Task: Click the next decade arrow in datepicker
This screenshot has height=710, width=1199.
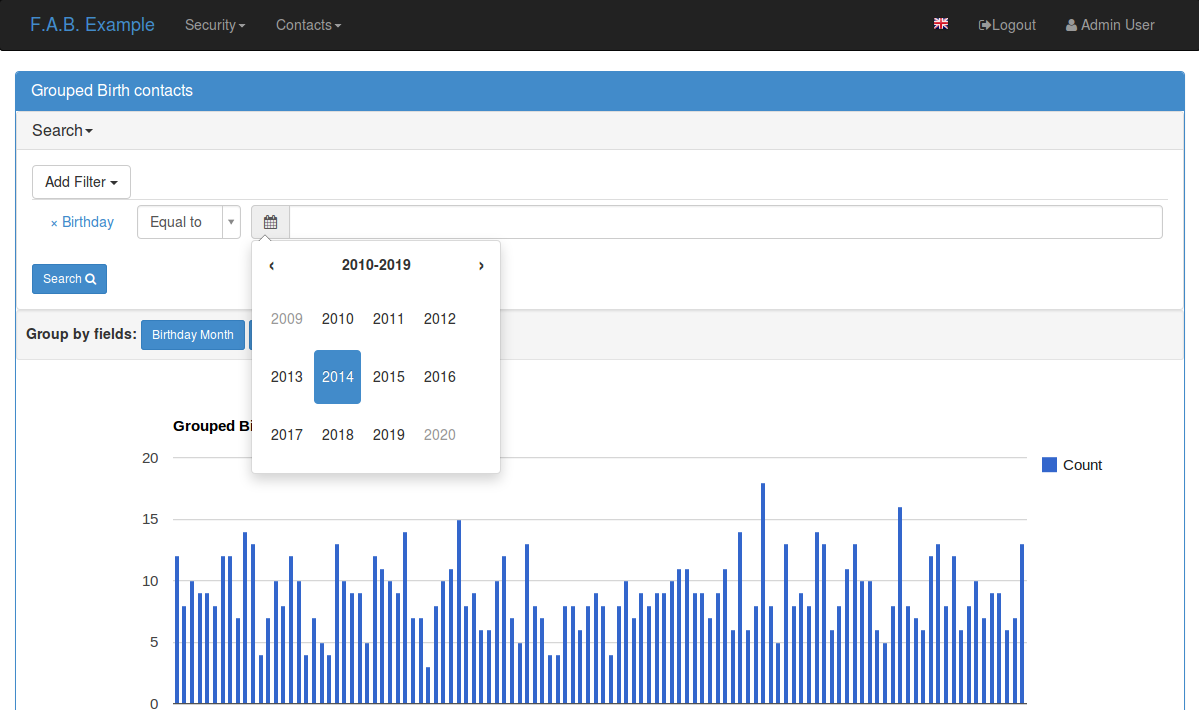Action: click(x=481, y=265)
